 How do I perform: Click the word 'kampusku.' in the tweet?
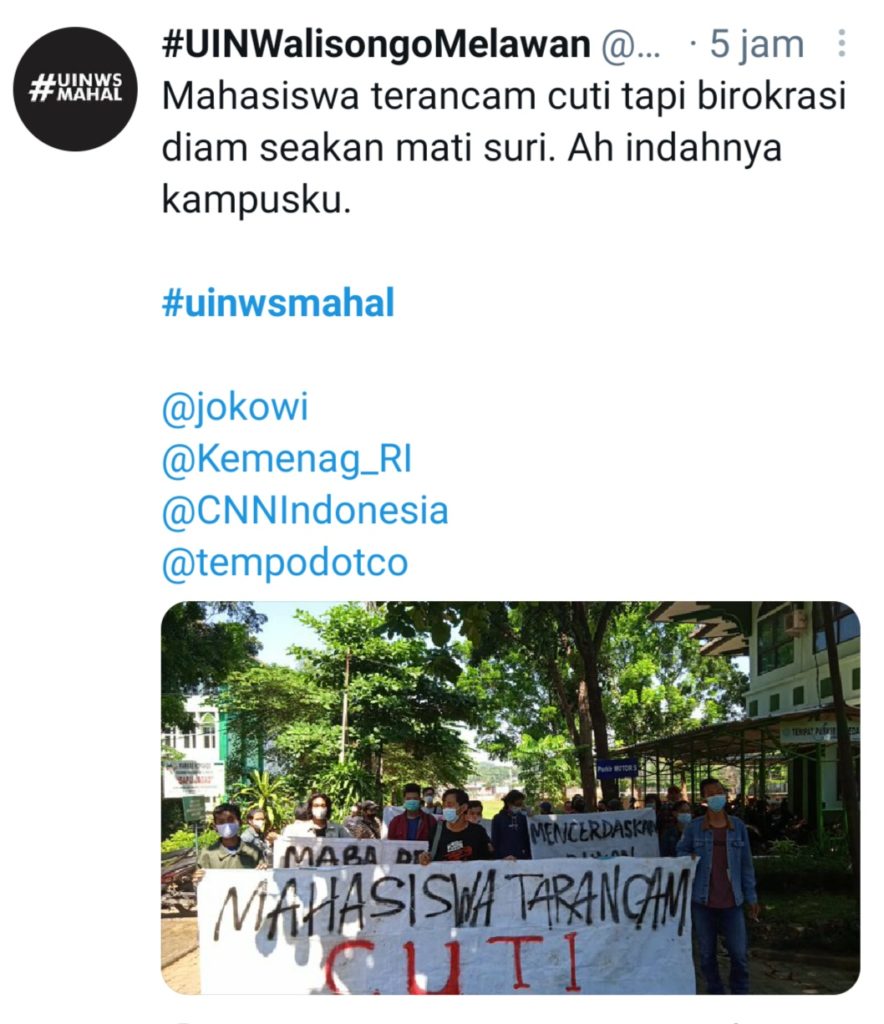coord(257,200)
